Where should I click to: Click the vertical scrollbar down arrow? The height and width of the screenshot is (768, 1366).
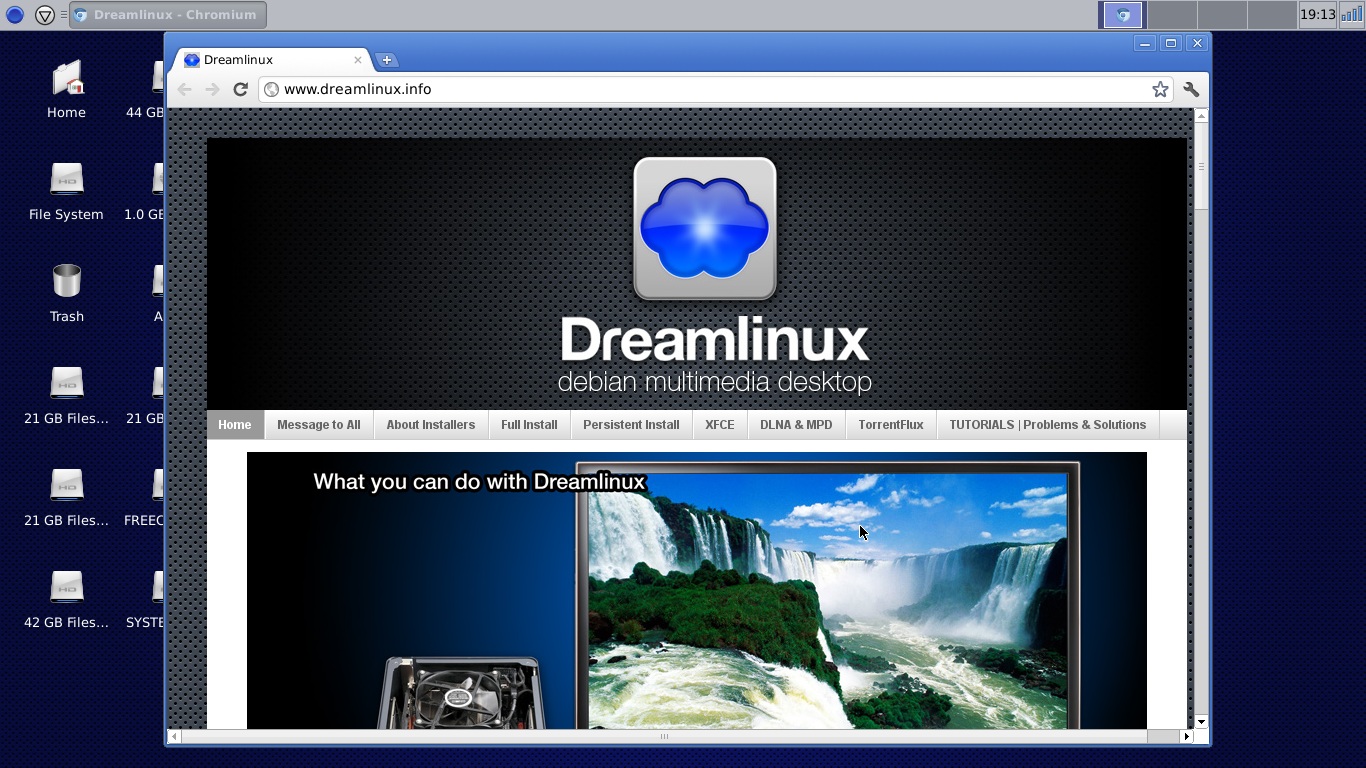[1202, 722]
